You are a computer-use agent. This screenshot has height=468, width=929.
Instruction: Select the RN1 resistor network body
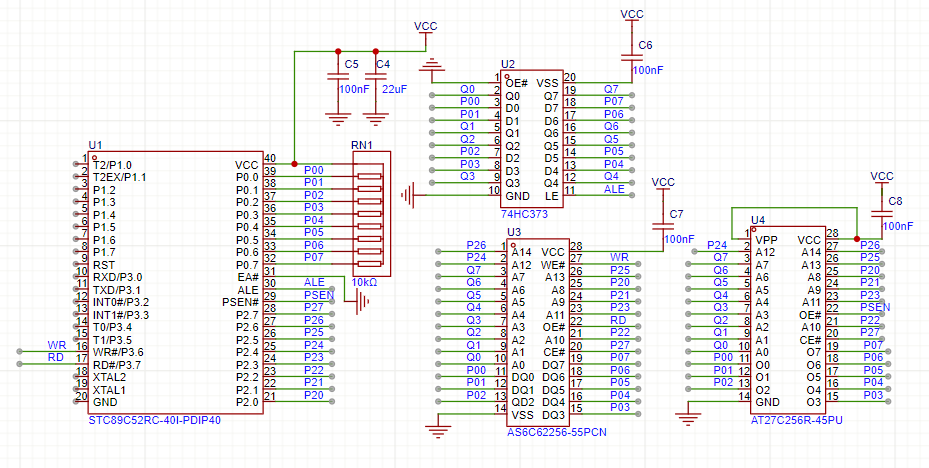[371, 214]
